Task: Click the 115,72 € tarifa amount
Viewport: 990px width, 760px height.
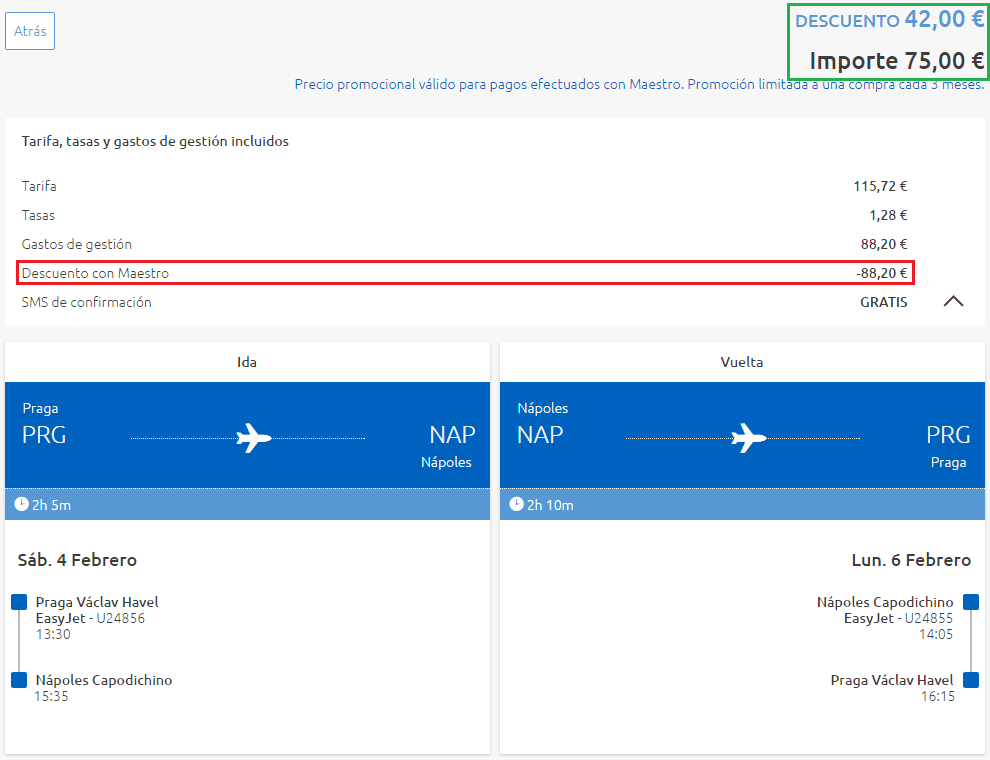Action: (x=880, y=186)
